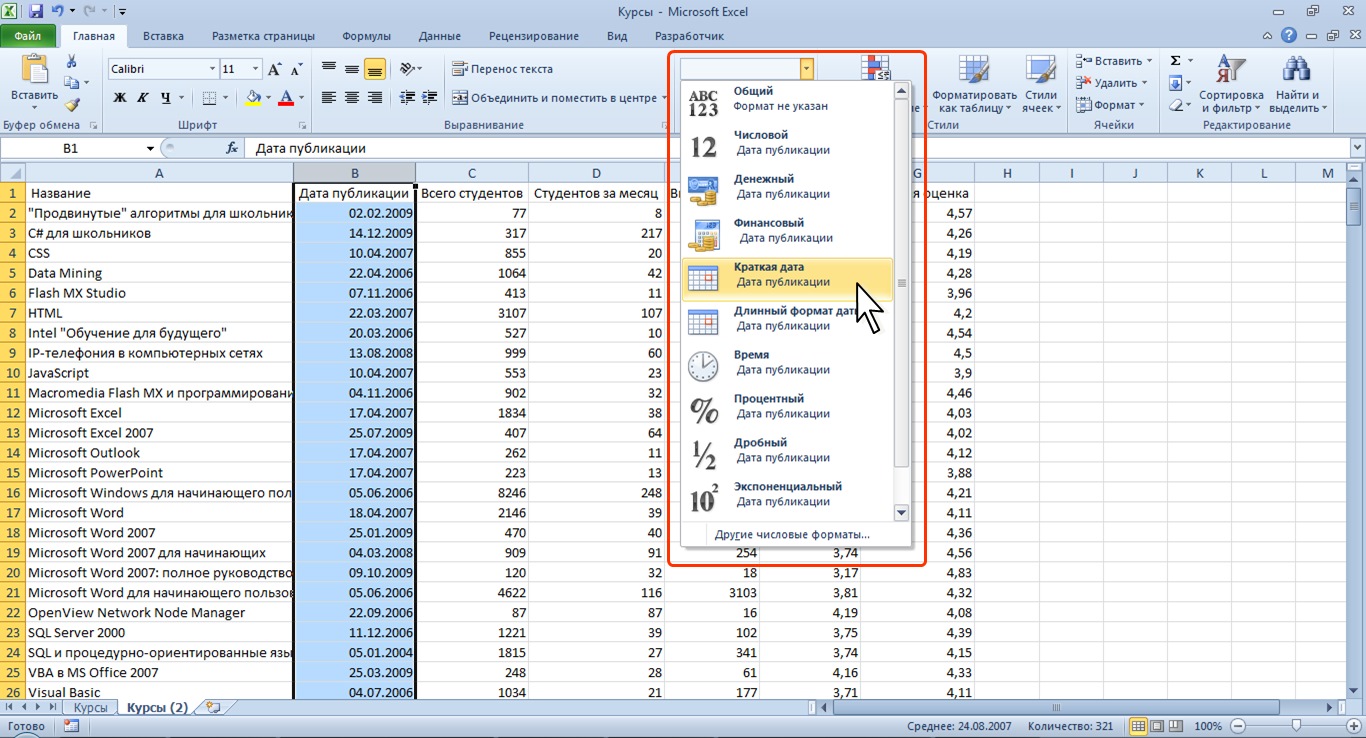Align text left
The width and height of the screenshot is (1366, 738).
point(329,98)
